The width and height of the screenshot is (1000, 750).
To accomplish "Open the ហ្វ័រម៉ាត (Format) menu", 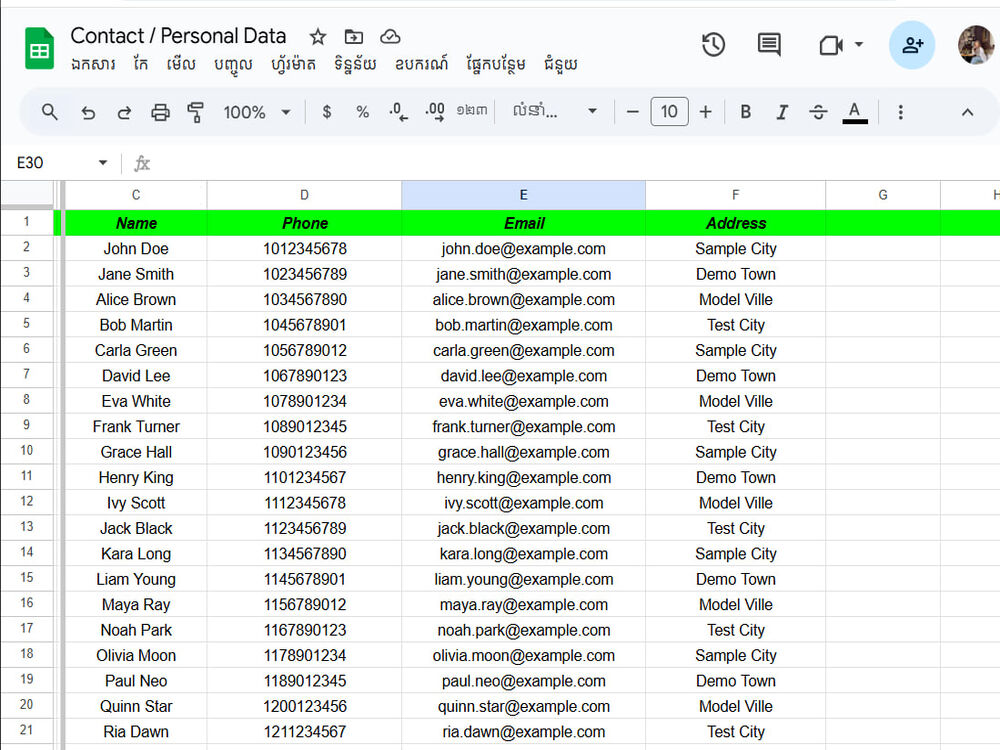I will click(293, 64).
